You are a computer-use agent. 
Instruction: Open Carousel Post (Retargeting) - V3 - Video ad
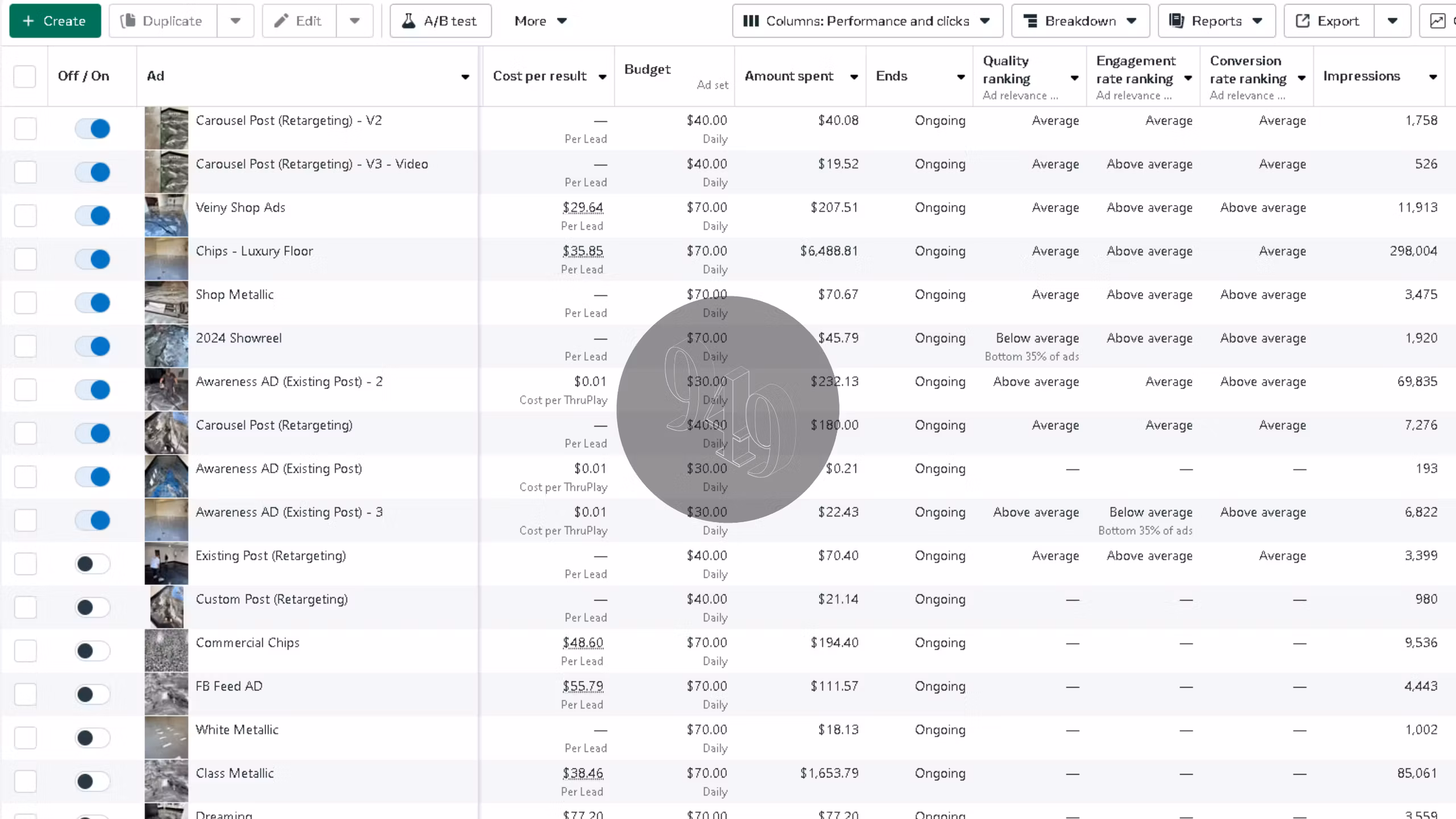[312, 164]
